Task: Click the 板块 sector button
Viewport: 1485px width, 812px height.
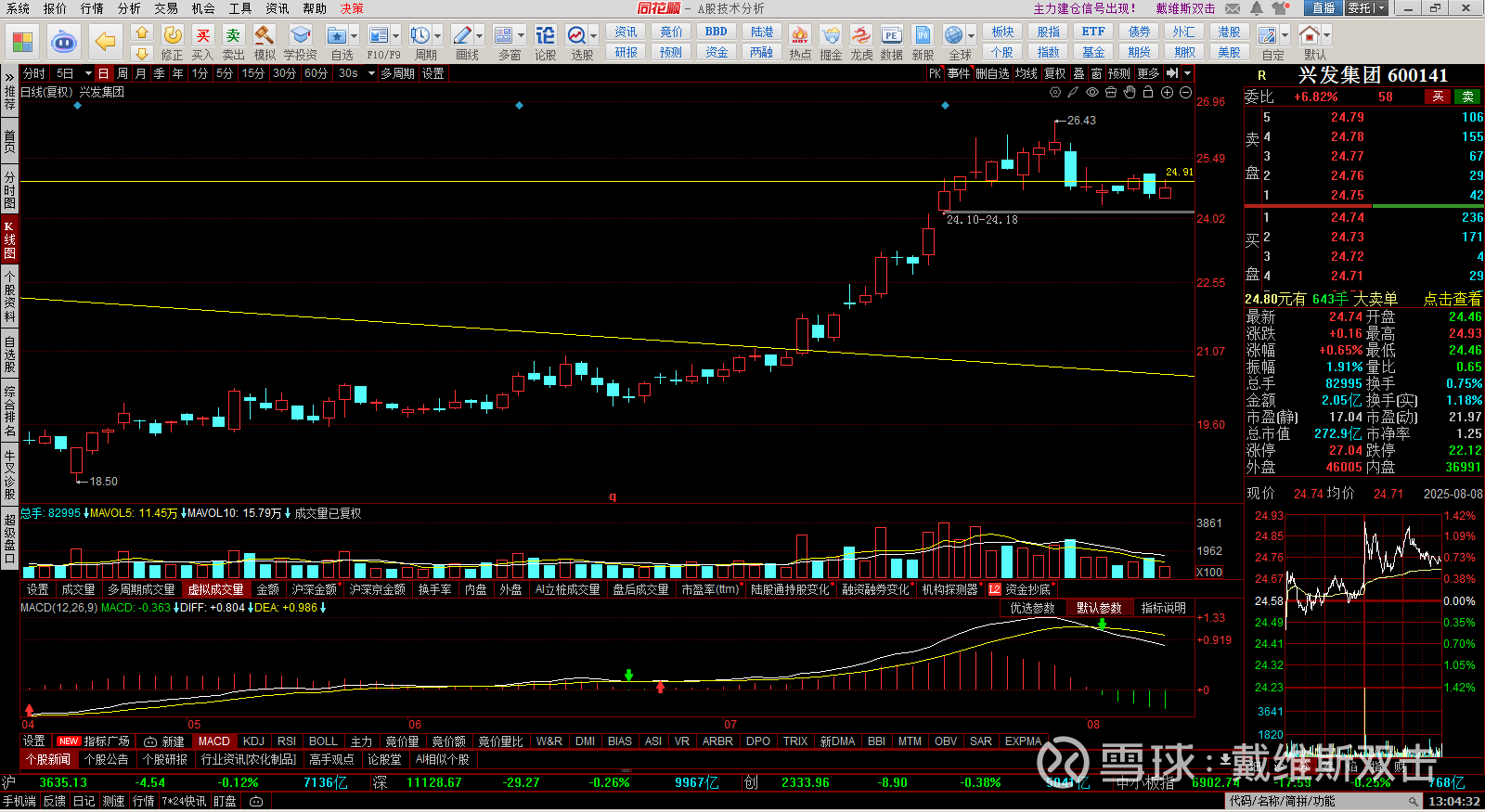Action: (1002, 32)
